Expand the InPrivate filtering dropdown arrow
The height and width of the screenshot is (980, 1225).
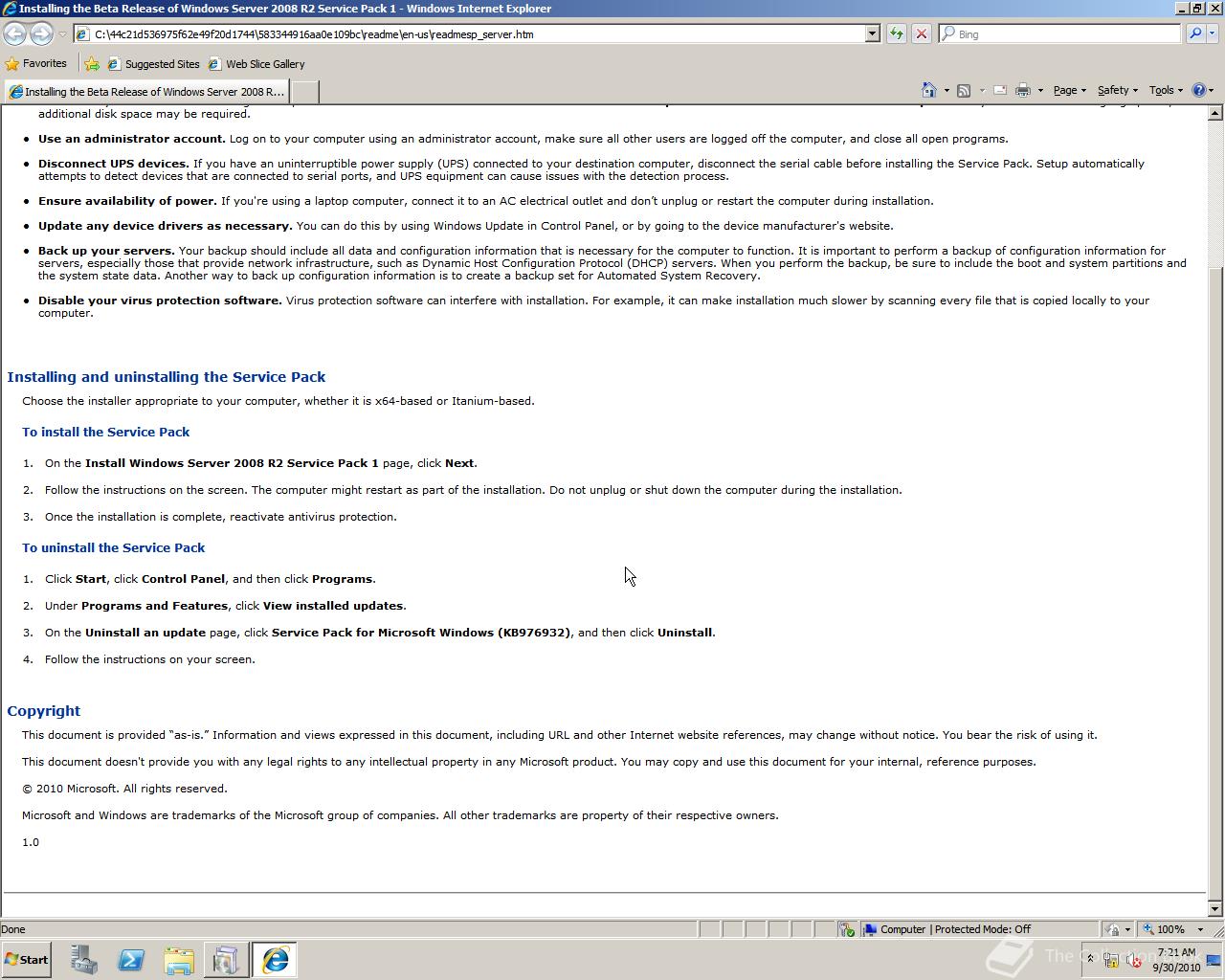pyautogui.click(x=1127, y=929)
